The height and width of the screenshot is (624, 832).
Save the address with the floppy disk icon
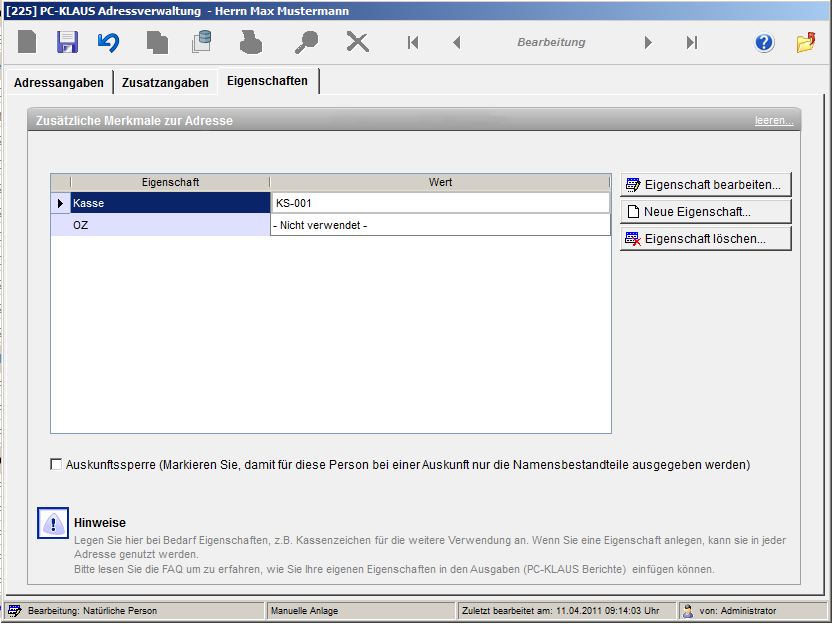67,42
